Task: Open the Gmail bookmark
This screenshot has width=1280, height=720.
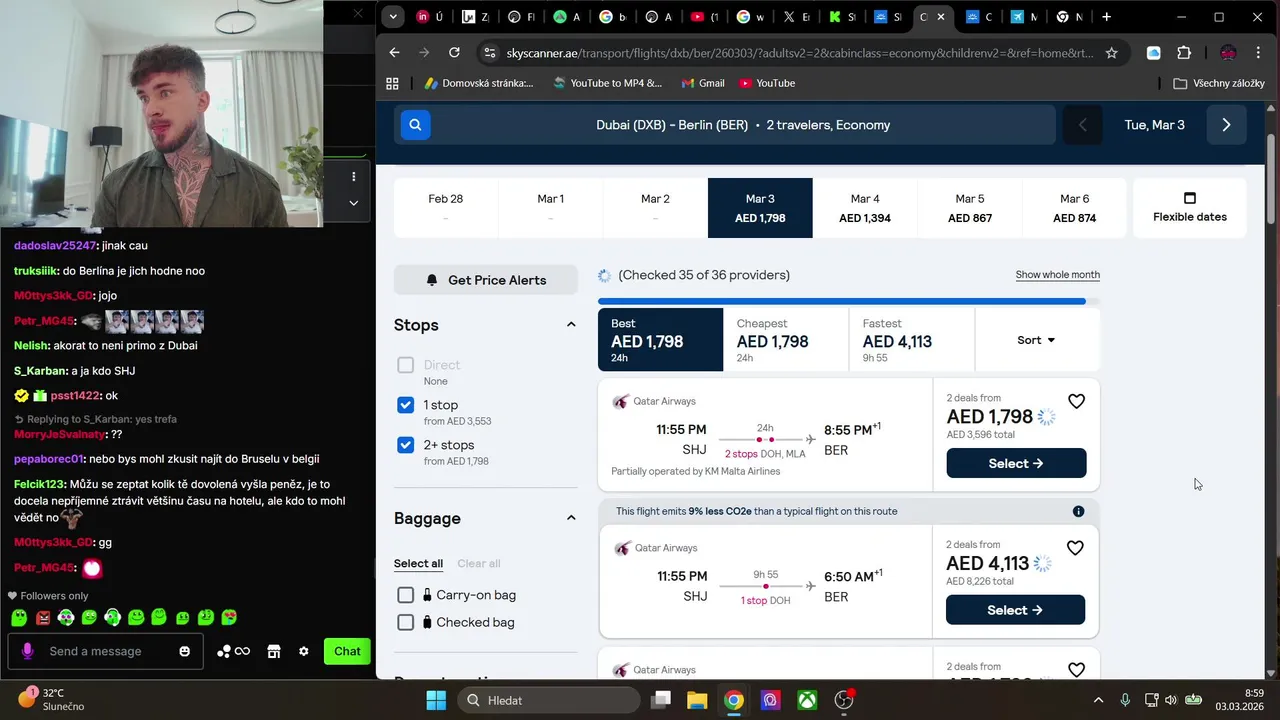Action: (x=702, y=83)
